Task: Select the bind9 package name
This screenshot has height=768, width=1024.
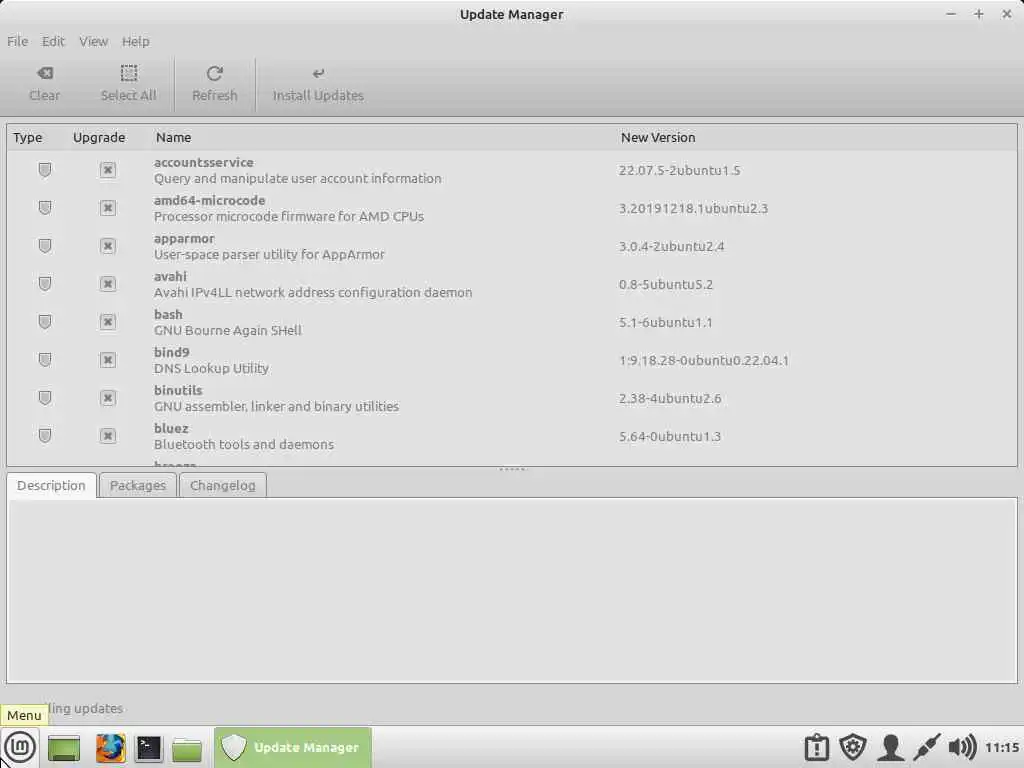Action: tap(172, 352)
